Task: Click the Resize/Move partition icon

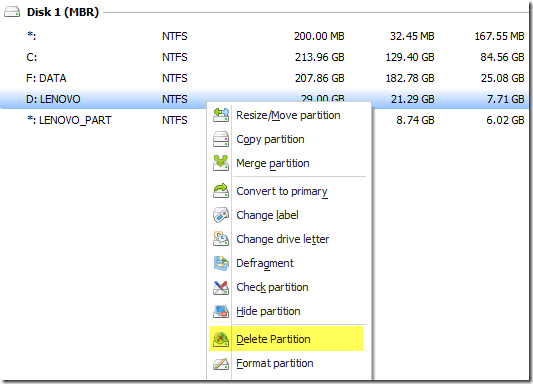Action: coord(221,115)
